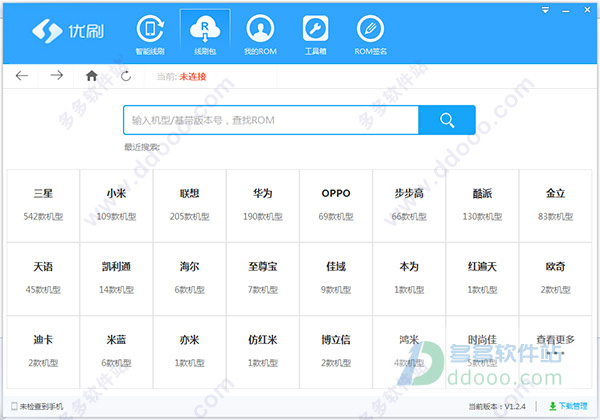This screenshot has width=600, height=420.
Task: Pick the 红遍天 brand tile
Action: tap(482, 279)
